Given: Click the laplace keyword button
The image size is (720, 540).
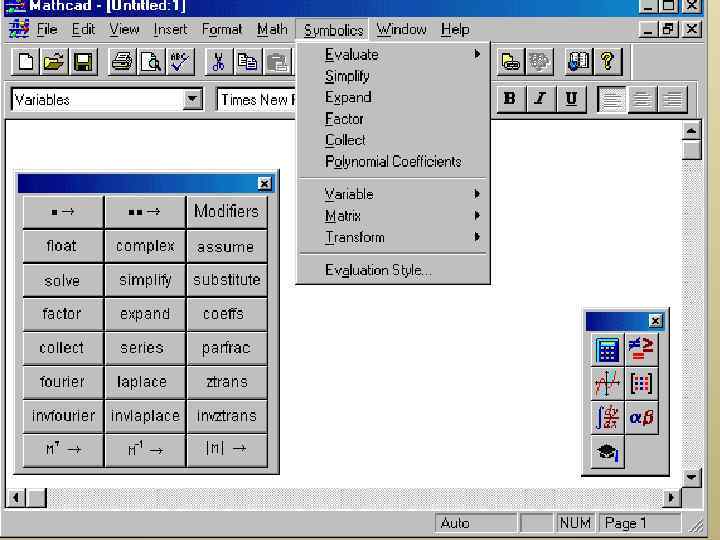Looking at the screenshot, I should 145,382.
